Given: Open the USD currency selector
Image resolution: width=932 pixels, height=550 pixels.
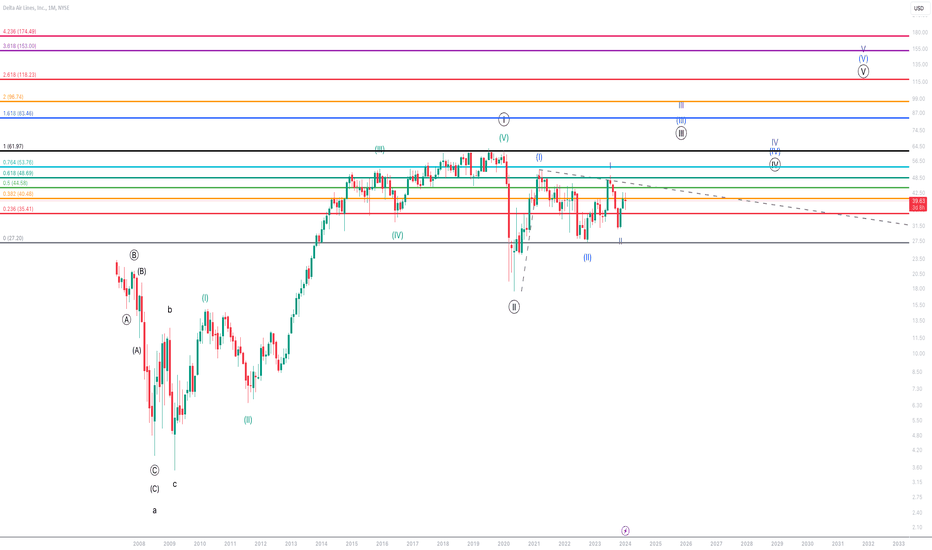Looking at the screenshot, I should click(918, 8).
